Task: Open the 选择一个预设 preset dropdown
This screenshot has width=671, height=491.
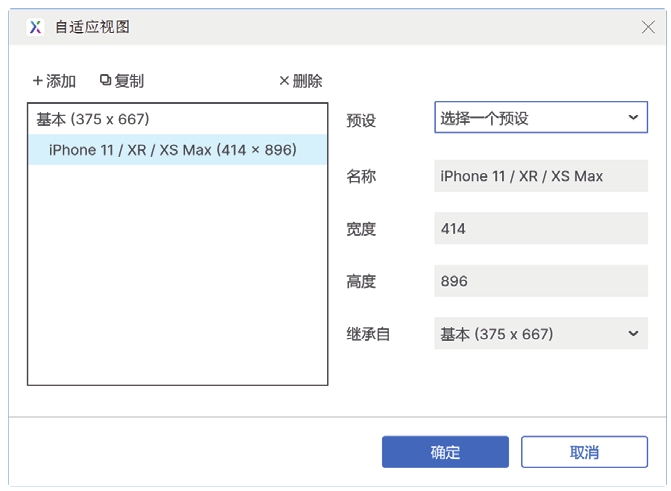Action: click(530, 118)
